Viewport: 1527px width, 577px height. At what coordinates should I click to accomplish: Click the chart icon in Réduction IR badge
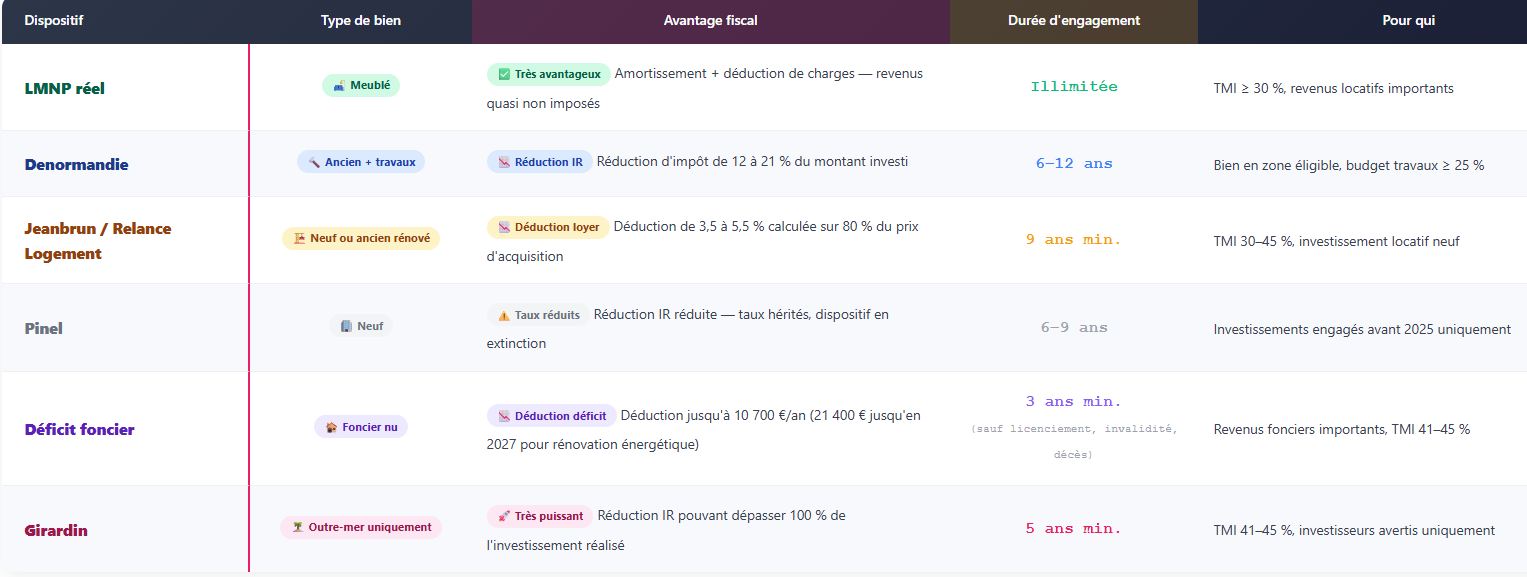(x=504, y=162)
